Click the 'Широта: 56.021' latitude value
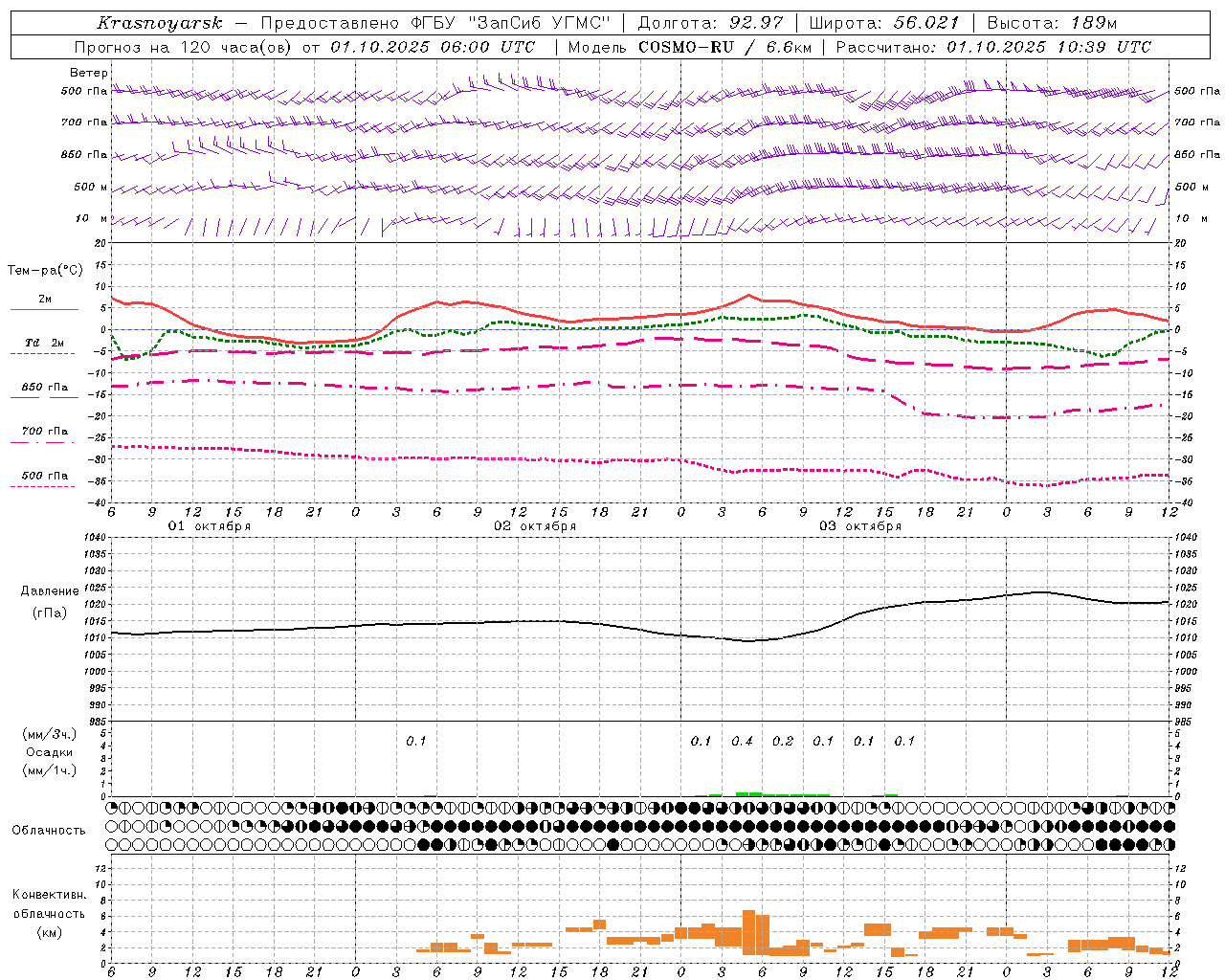Image resolution: width=1225 pixels, height=980 pixels. 884,23
